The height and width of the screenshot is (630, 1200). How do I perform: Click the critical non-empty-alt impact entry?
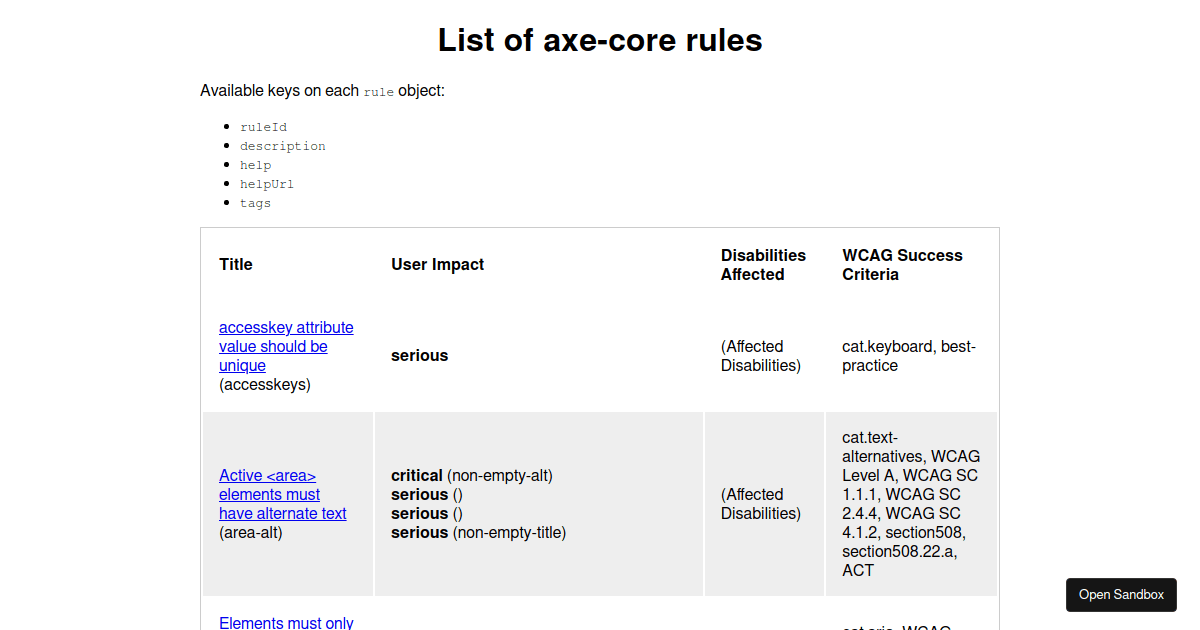tap(471, 475)
